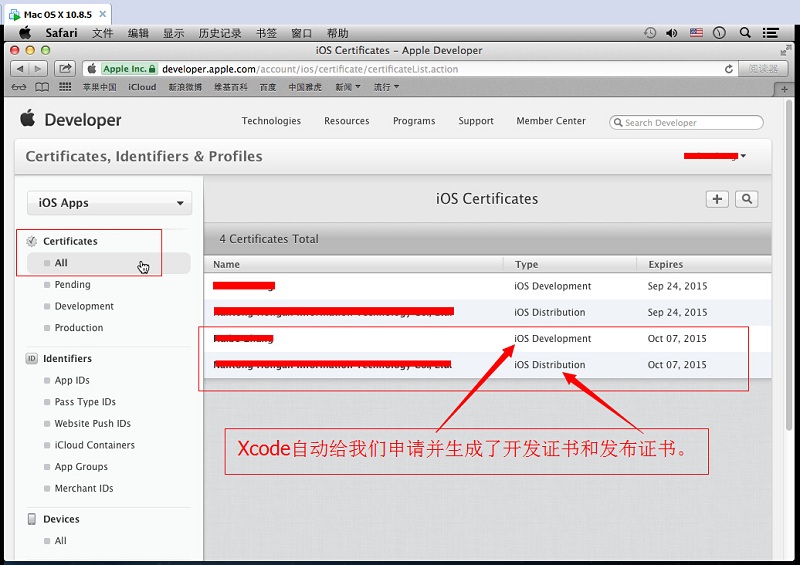Open input source flag icon
Screen dimensions: 800x565
696,33
